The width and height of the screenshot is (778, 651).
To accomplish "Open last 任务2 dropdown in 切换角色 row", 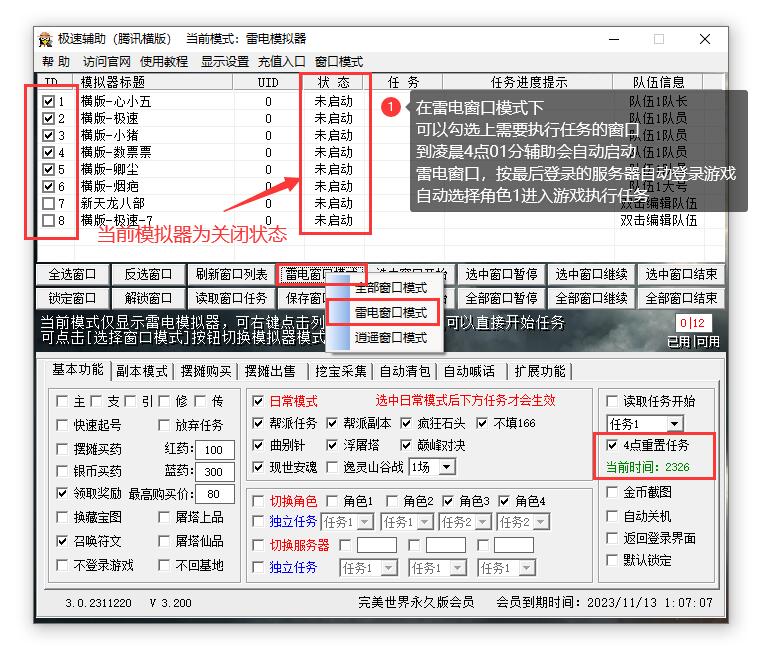I will (x=542, y=522).
